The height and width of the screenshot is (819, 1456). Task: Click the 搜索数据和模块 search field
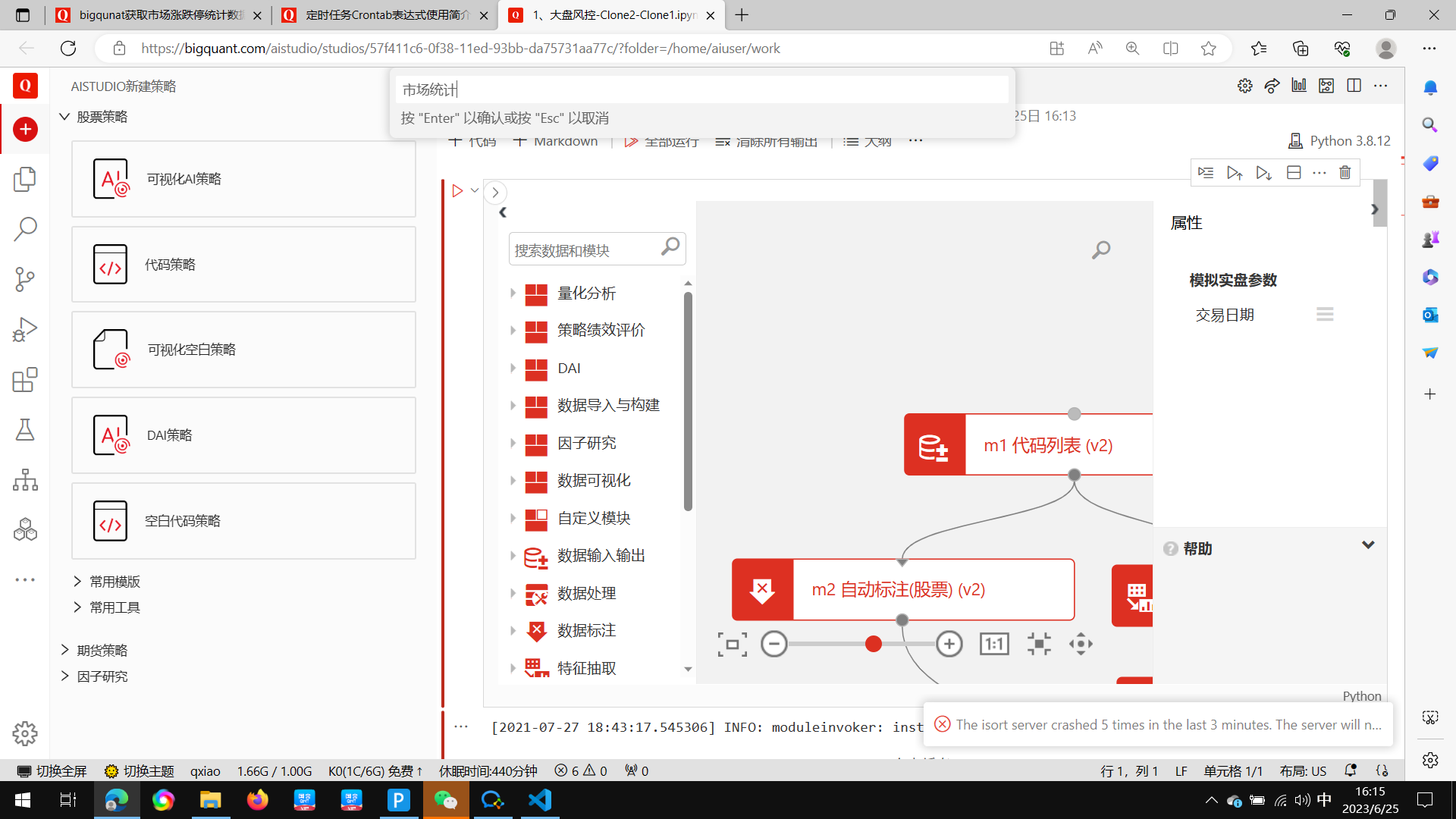597,249
